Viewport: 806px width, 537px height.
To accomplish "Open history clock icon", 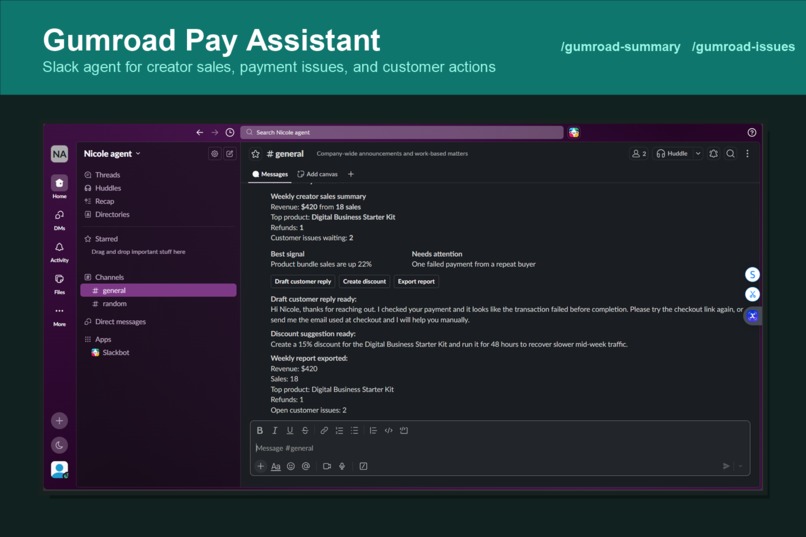I will pos(230,133).
